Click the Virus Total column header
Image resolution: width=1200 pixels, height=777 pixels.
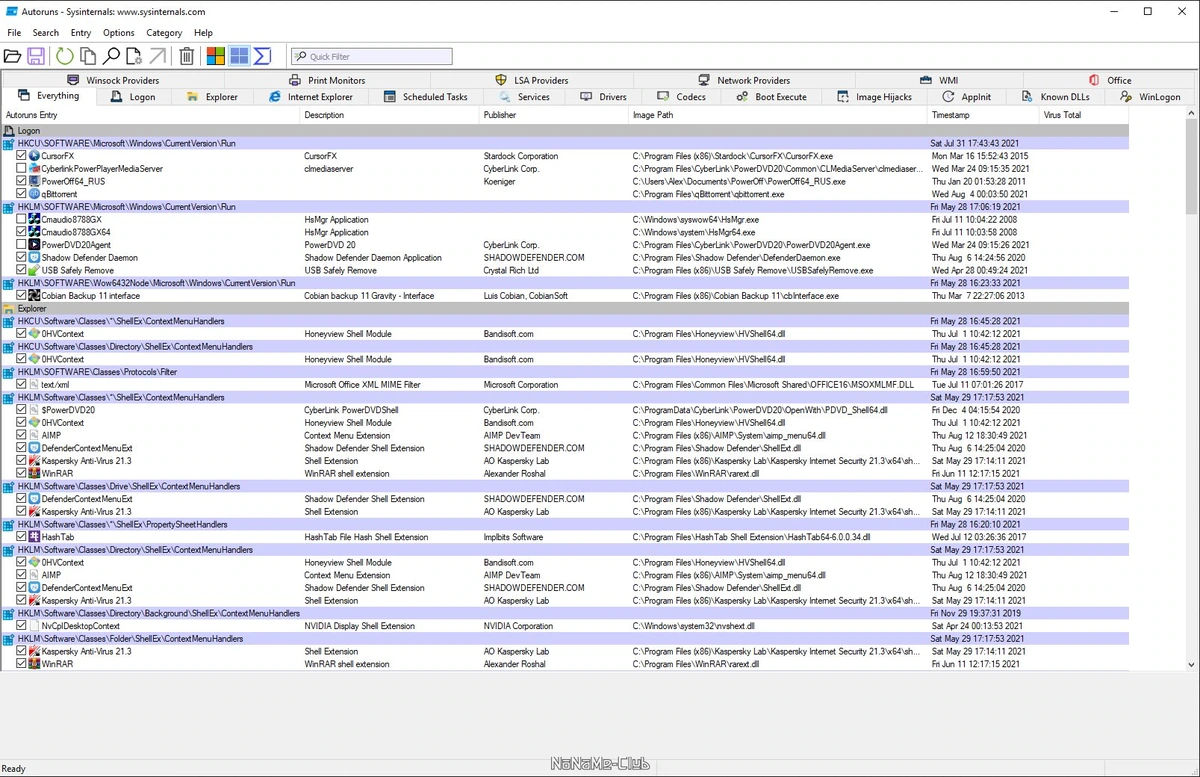click(1084, 115)
